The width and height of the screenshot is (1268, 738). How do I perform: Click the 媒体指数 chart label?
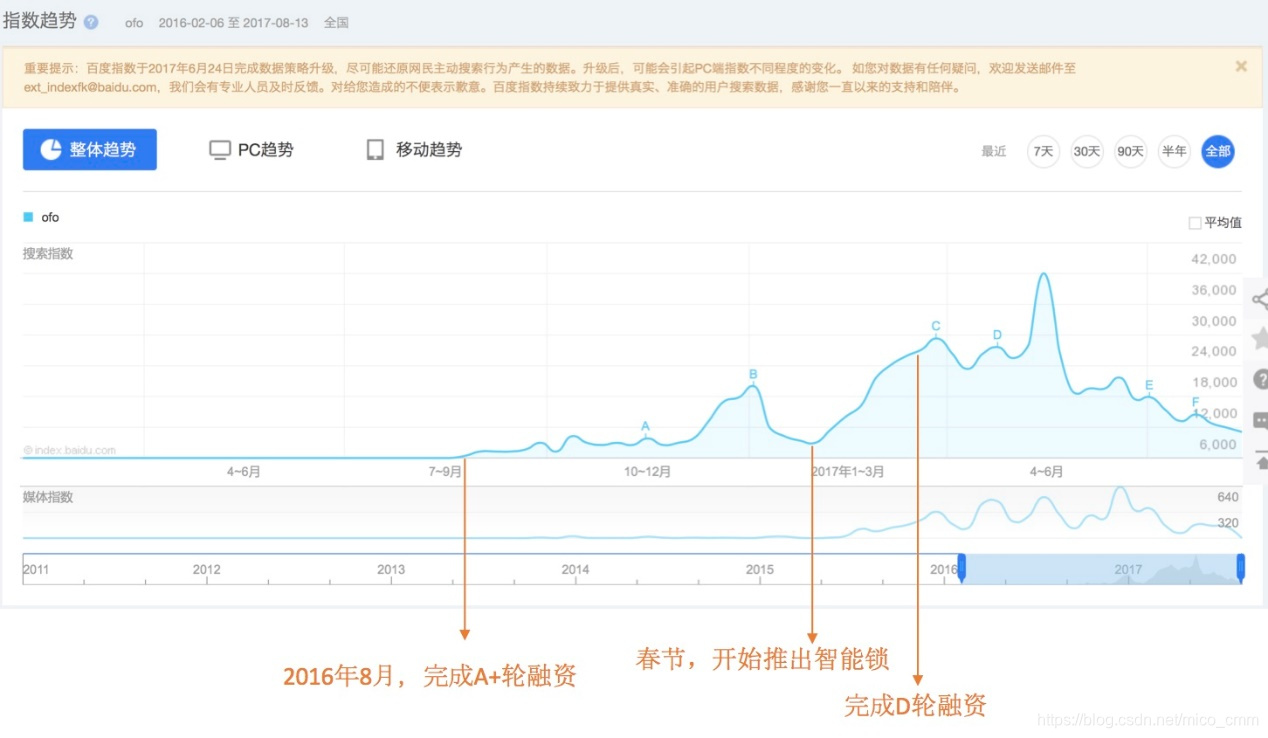coord(48,497)
